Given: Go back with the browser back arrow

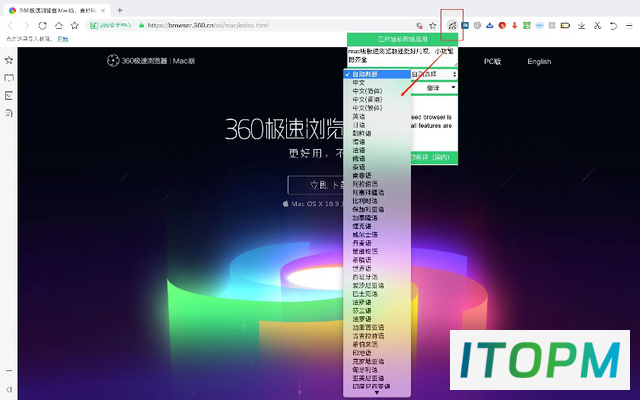Looking at the screenshot, I should pyautogui.click(x=11, y=25).
